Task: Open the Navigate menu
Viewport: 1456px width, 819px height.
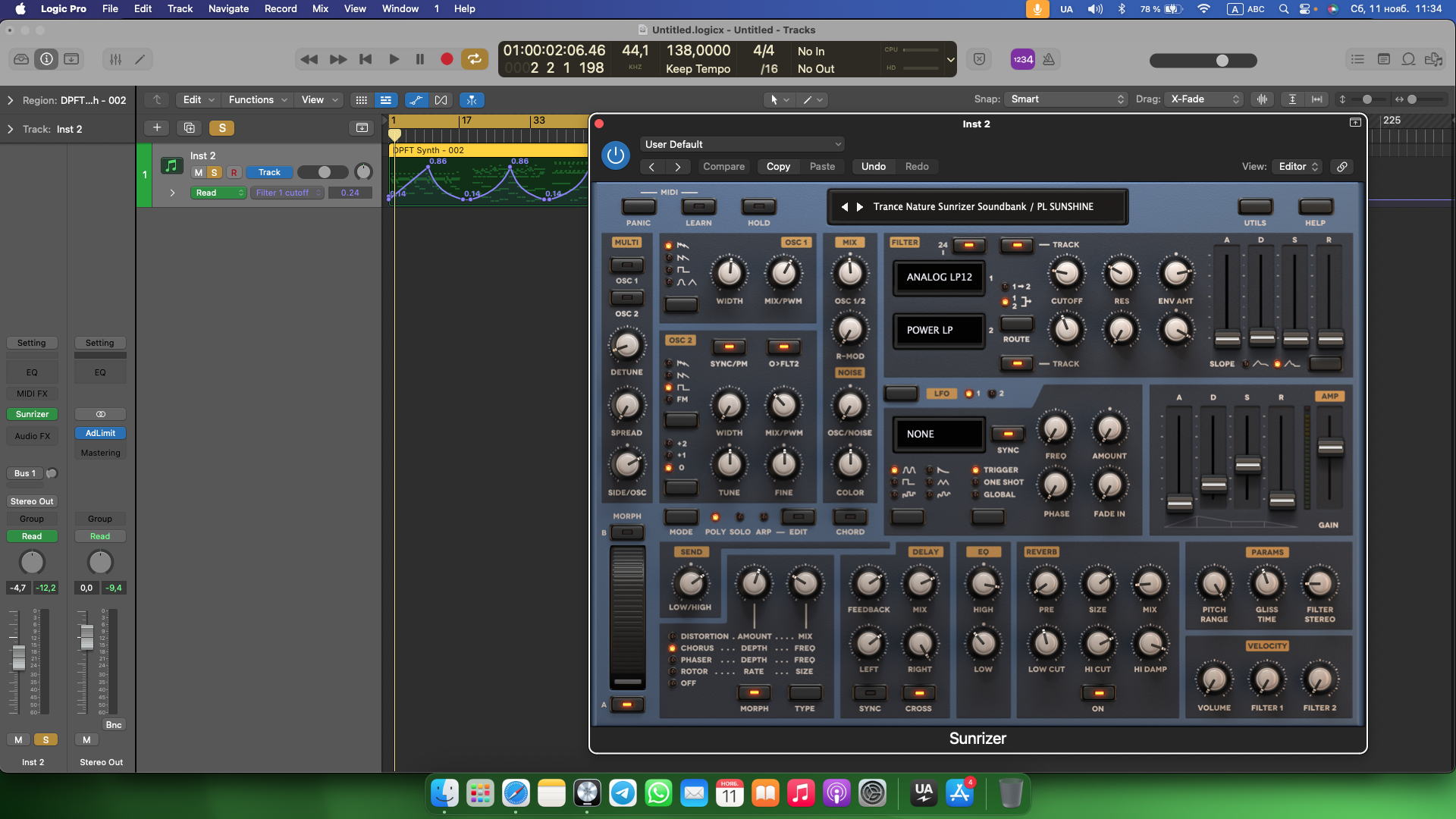Action: click(228, 8)
